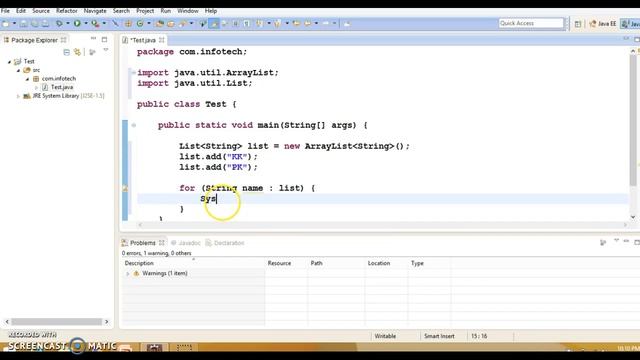This screenshot has height=360, width=640.
Task: Open the Search dropdown arrow
Action: click(x=191, y=24)
